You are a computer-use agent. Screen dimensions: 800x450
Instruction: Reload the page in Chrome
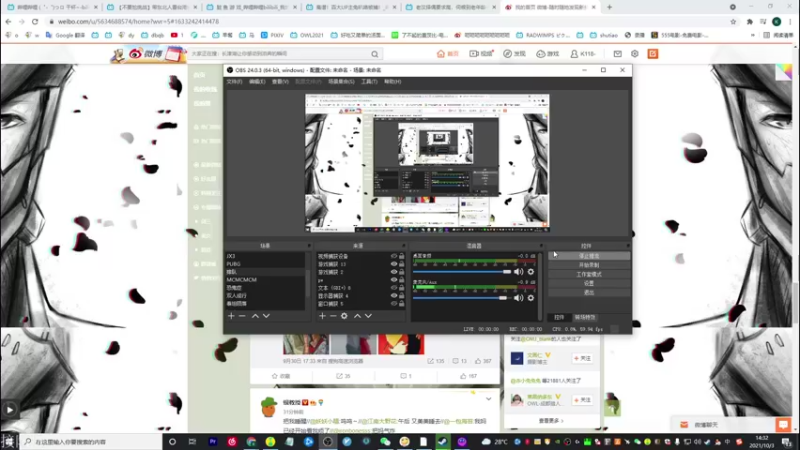[35, 21]
